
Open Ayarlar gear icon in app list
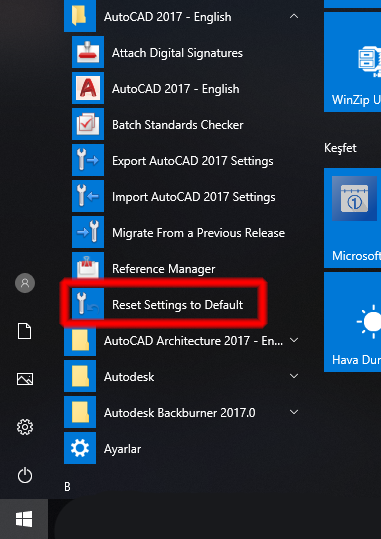point(80,448)
